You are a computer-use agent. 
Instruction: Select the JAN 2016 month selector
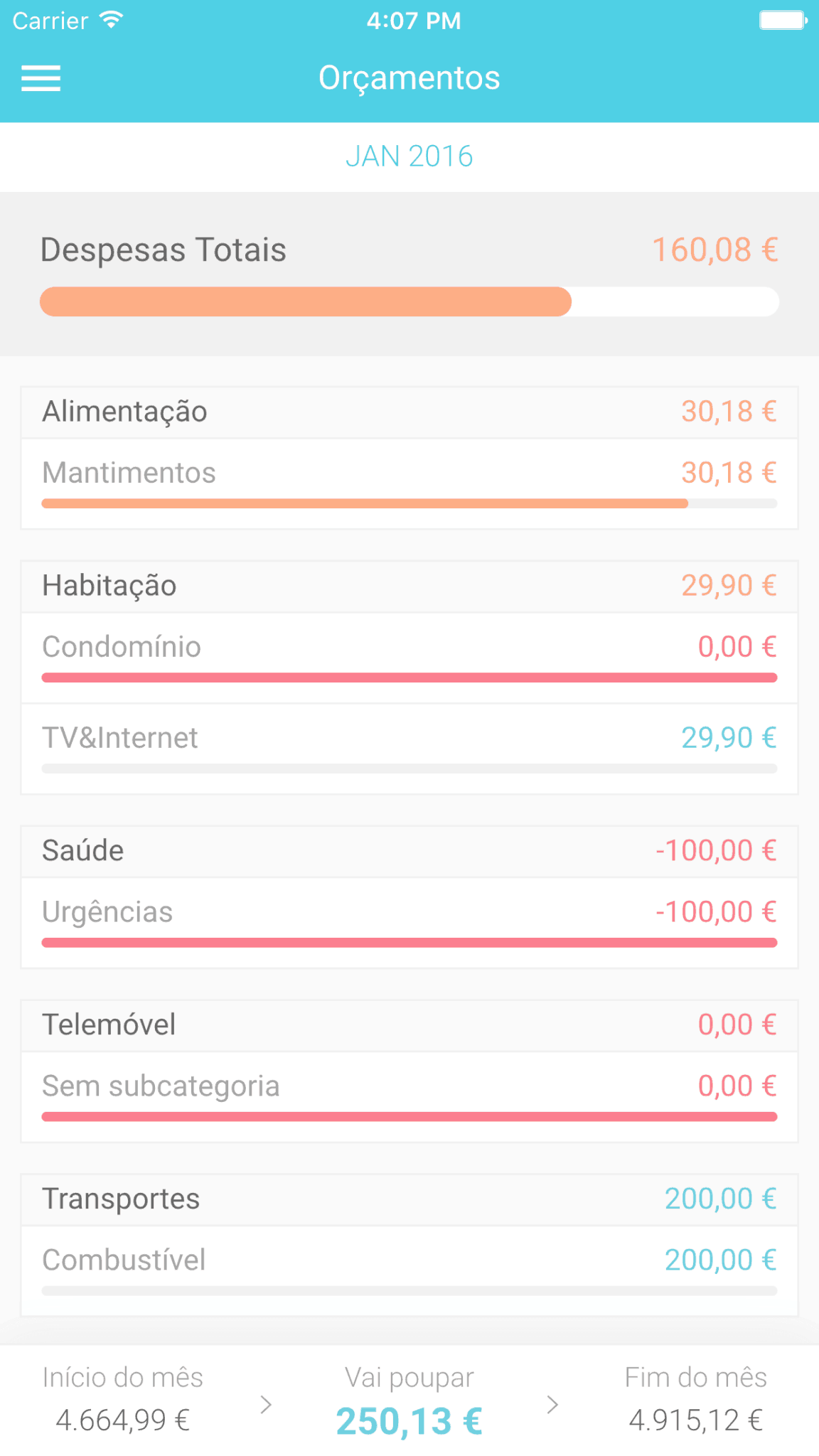click(409, 156)
